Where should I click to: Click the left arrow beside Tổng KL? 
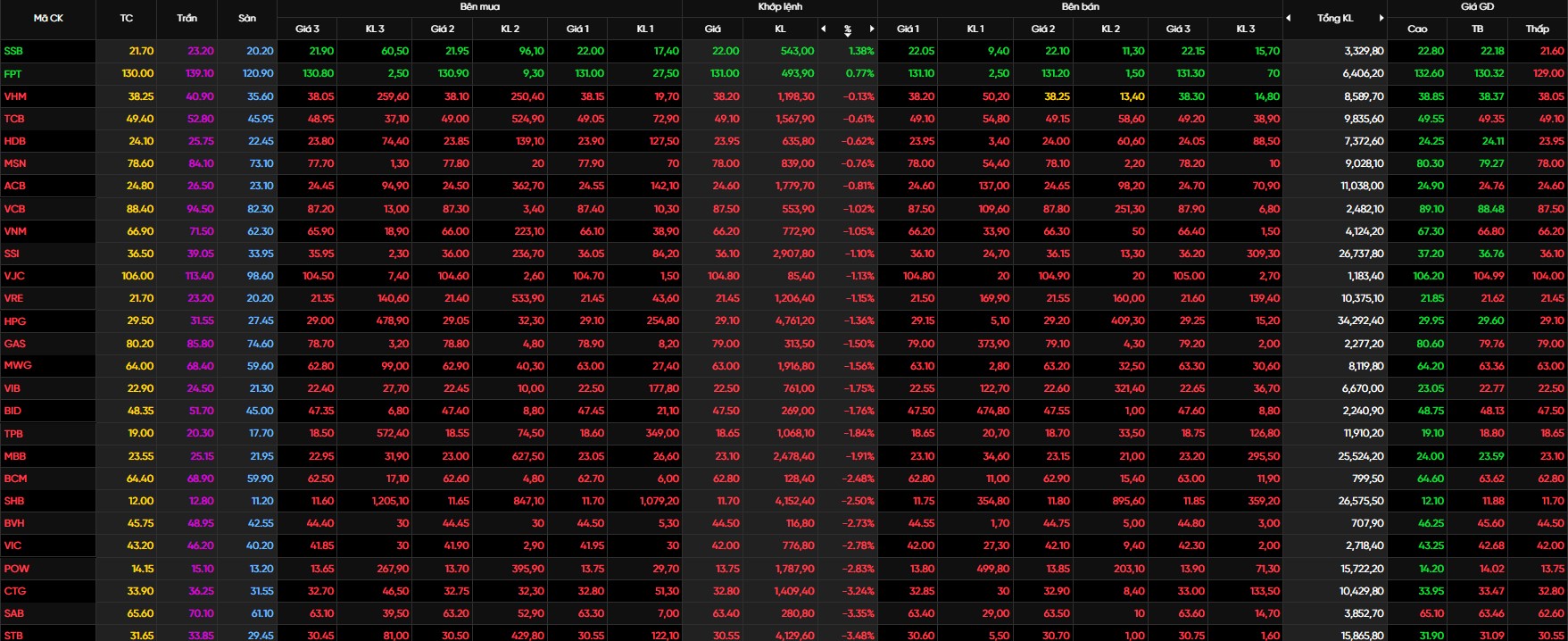(1289, 18)
